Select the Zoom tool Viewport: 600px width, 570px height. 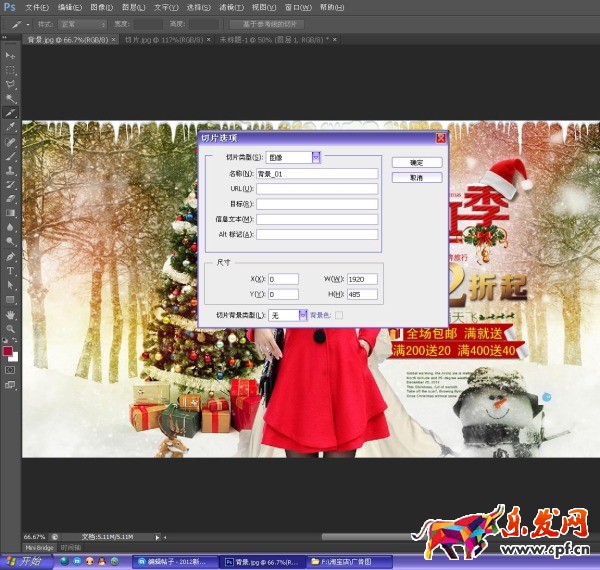(x=10, y=329)
